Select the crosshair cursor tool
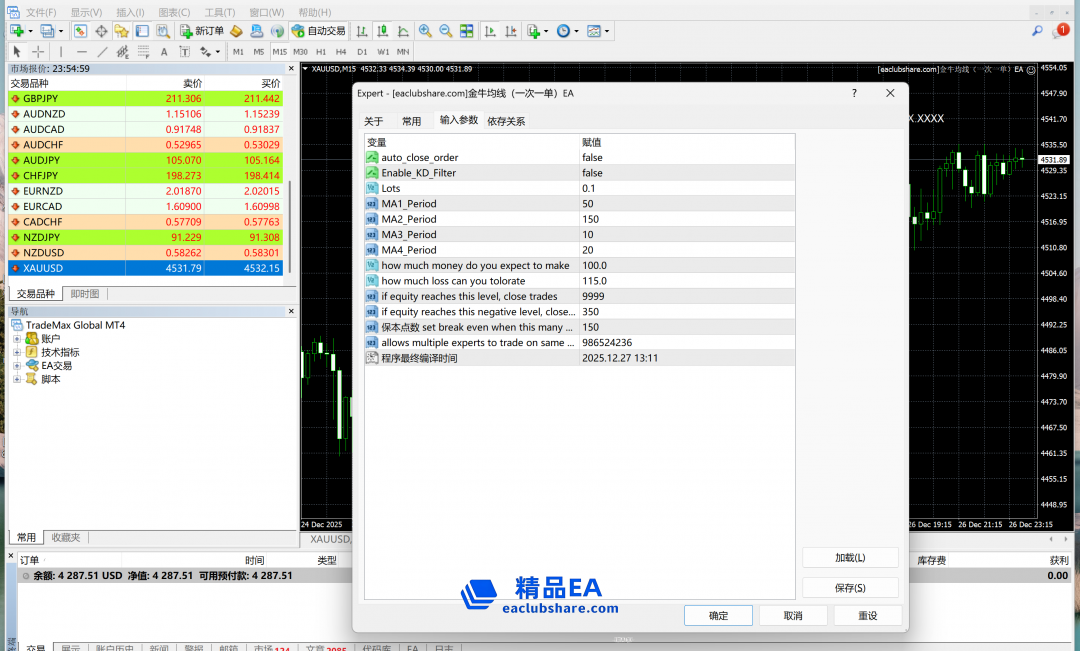Image resolution: width=1080 pixels, height=651 pixels. click(38, 52)
